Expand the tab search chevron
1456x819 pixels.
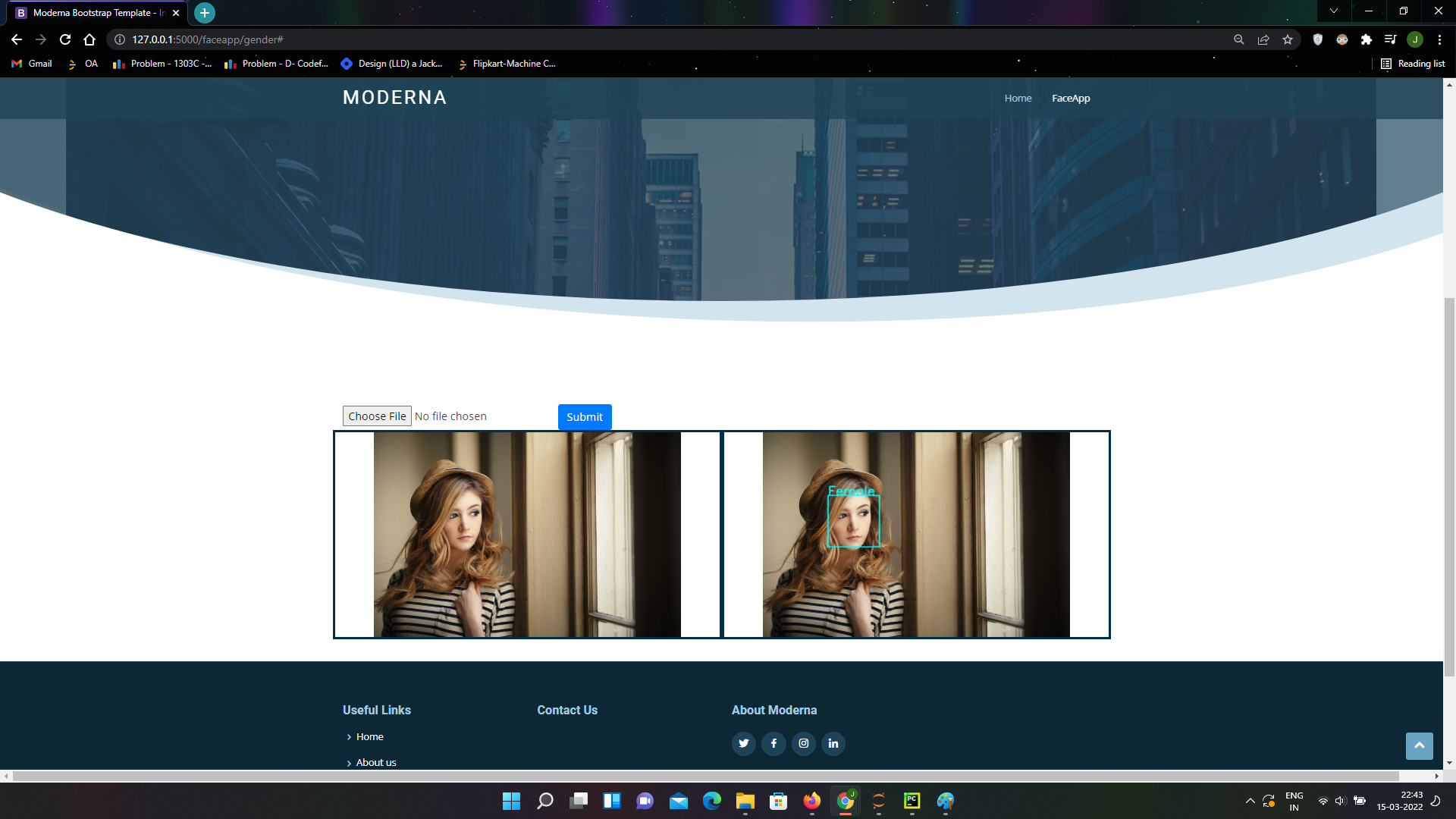coord(1334,11)
